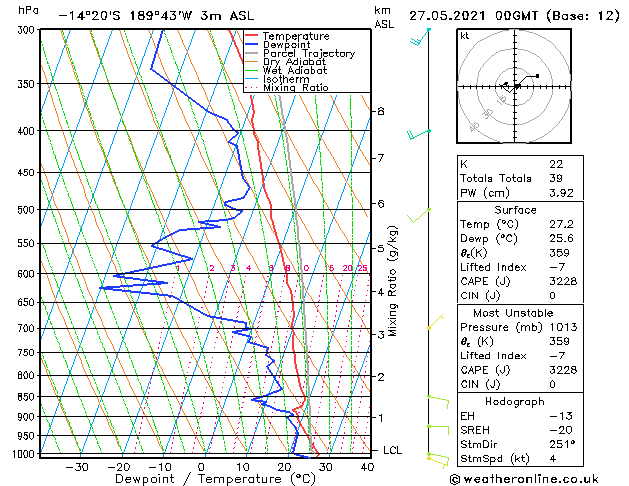Click the wind barb at 300 hPa

point(420,36)
